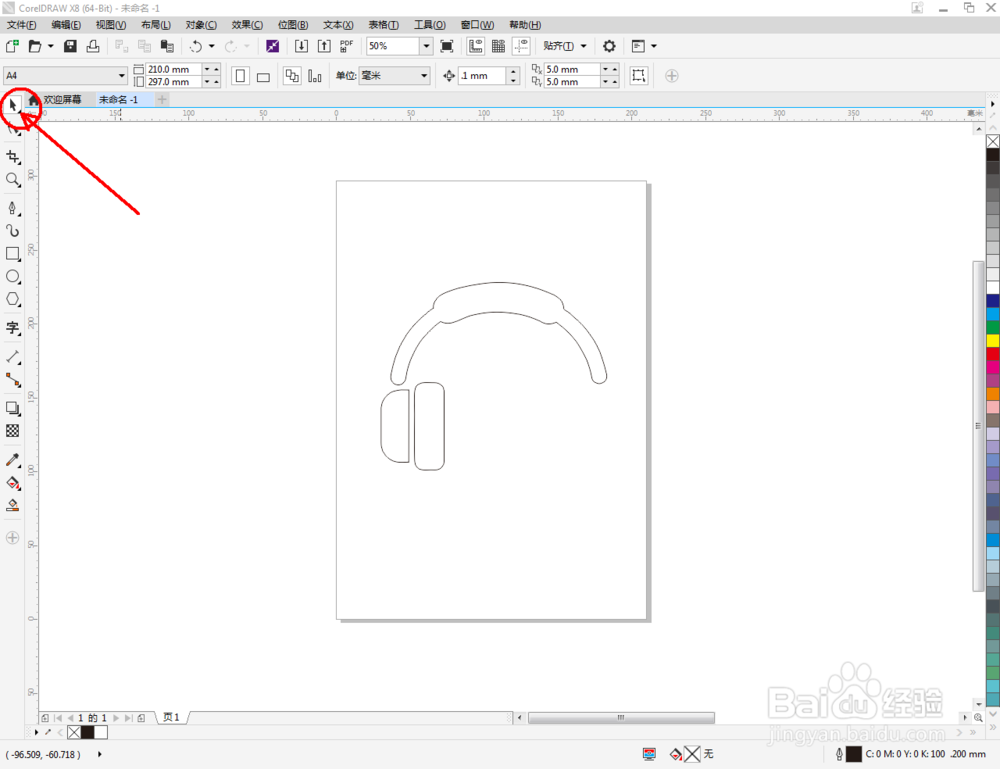
Task: Expand the Undo history dropdown arrow
Action: tap(212, 46)
